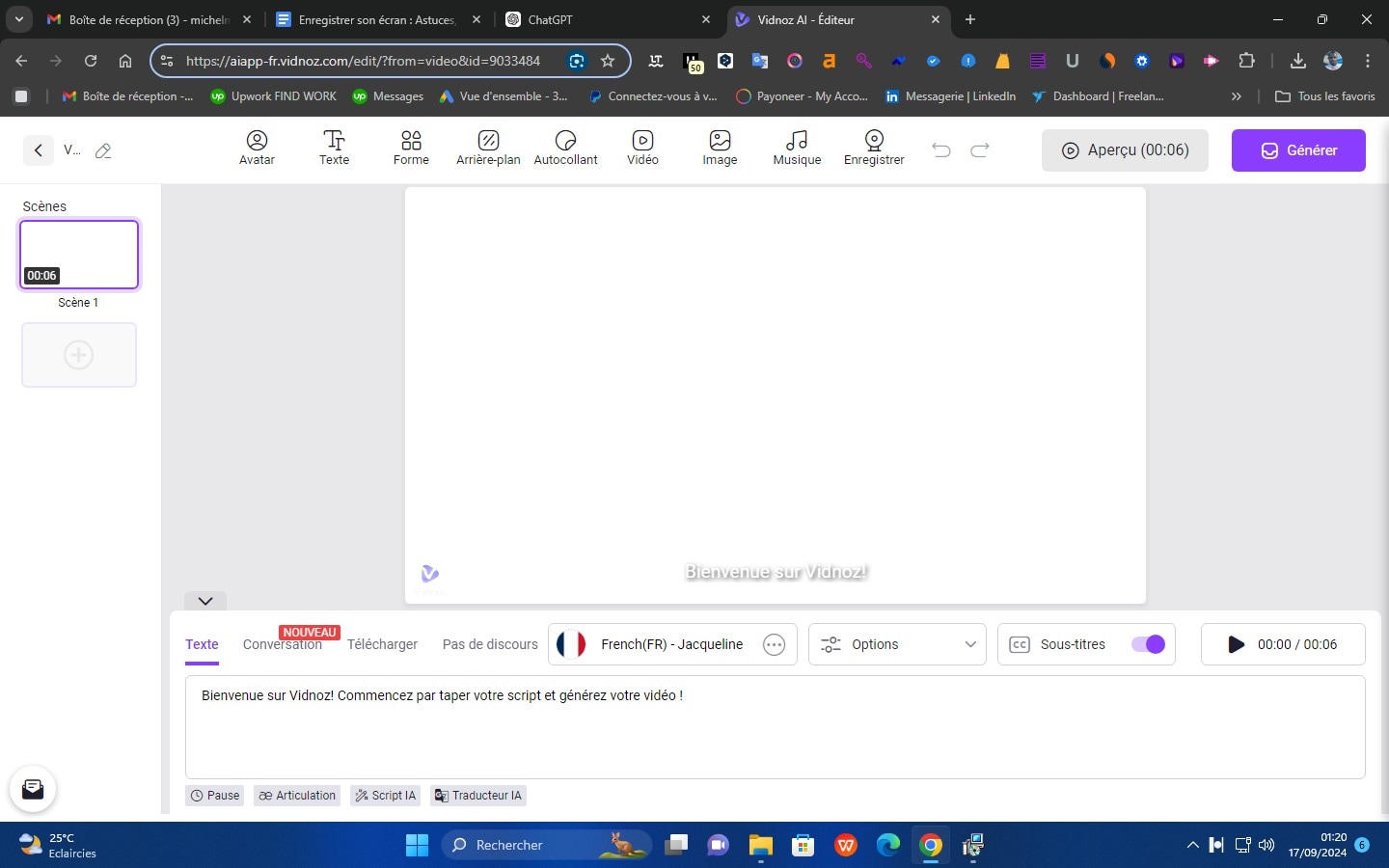This screenshot has width=1389, height=868.
Task: Select the Pas de discours tab
Action: tap(490, 644)
